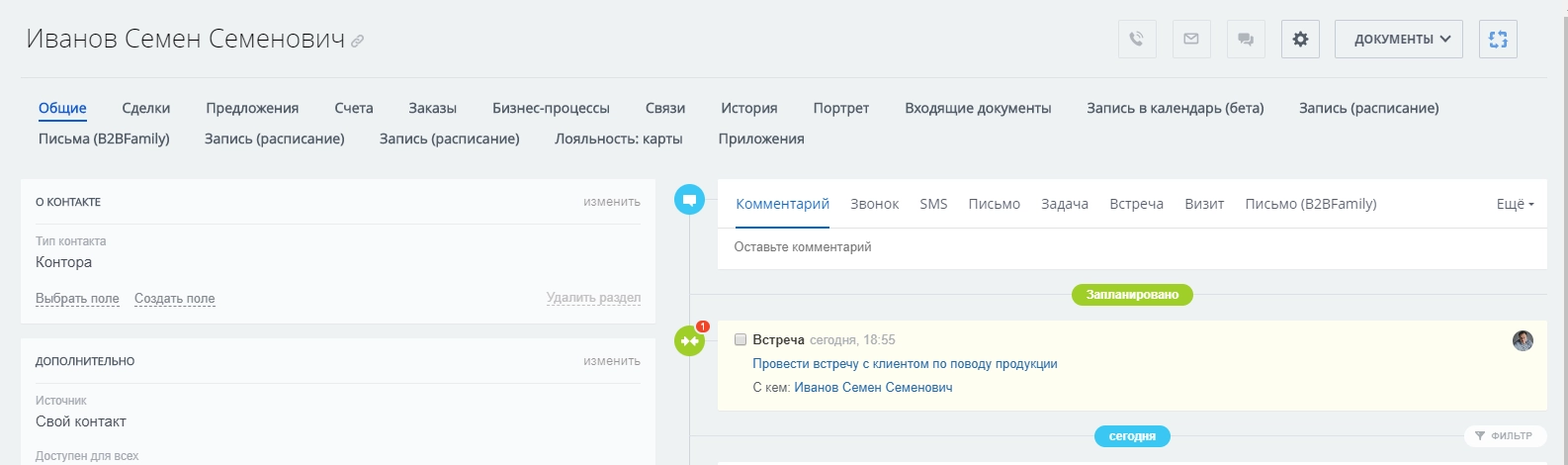Click the сегодня blue label
1568x465 pixels.
point(1132,436)
